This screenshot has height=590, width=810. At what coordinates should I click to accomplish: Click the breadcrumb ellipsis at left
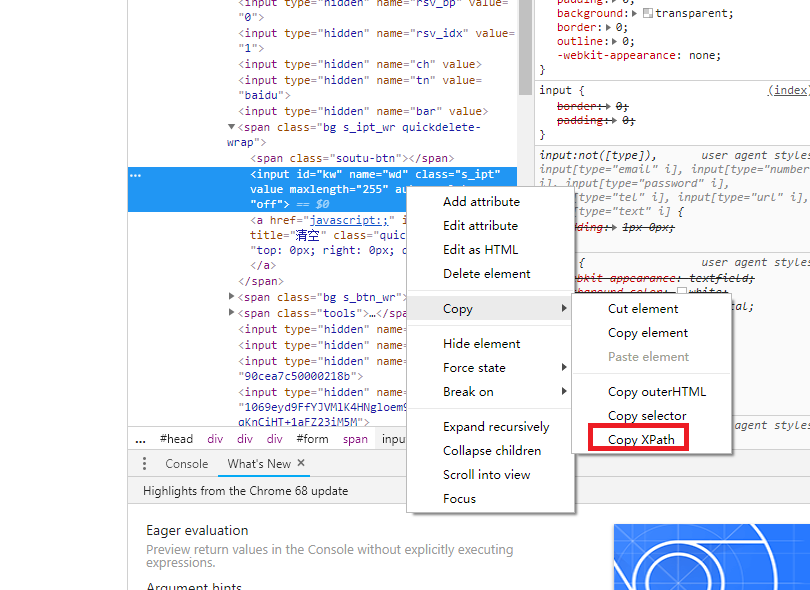(141, 440)
